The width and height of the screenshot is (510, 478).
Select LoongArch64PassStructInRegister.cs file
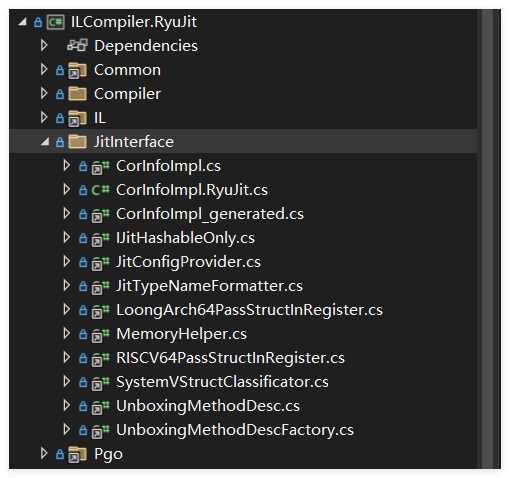(249, 310)
